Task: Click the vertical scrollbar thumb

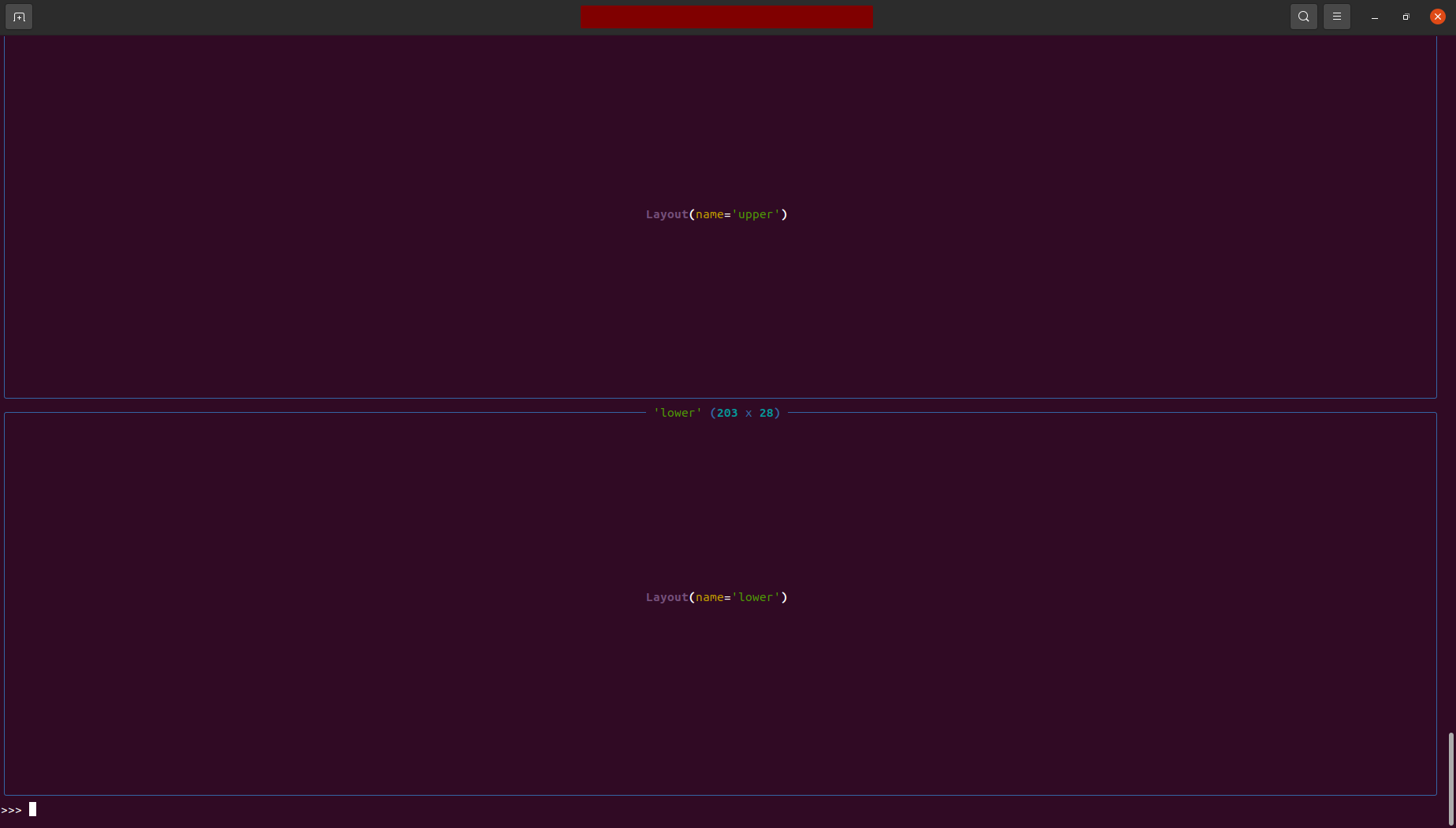Action: (x=1450, y=778)
